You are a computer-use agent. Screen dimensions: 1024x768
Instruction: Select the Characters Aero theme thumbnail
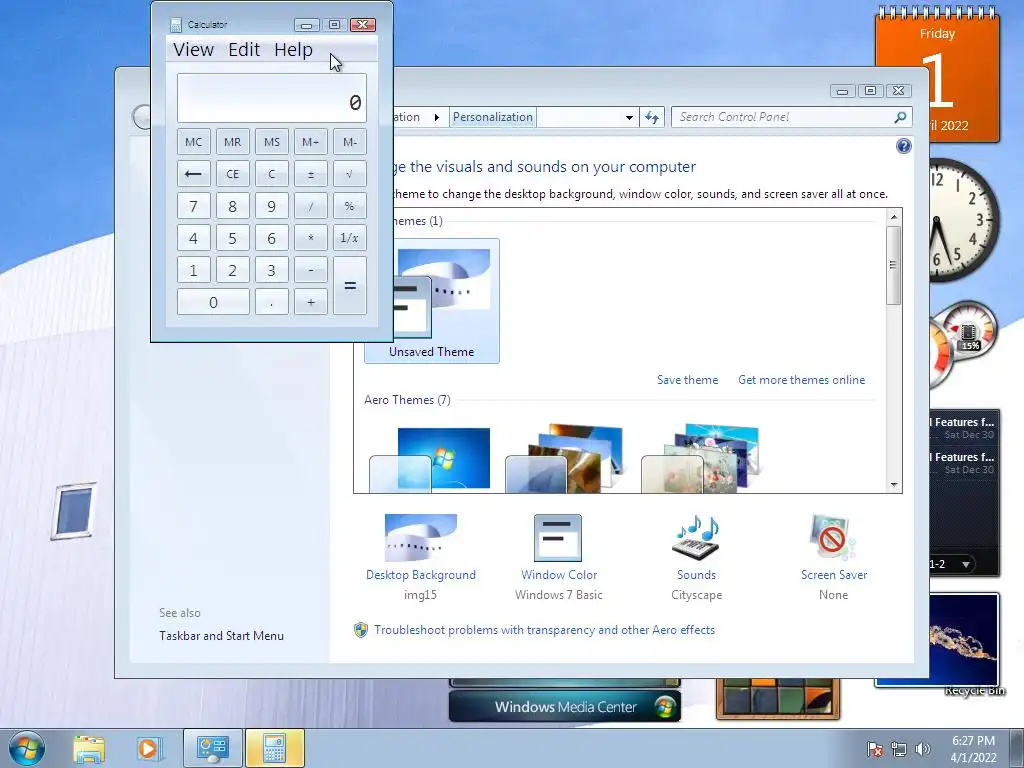pos(702,459)
